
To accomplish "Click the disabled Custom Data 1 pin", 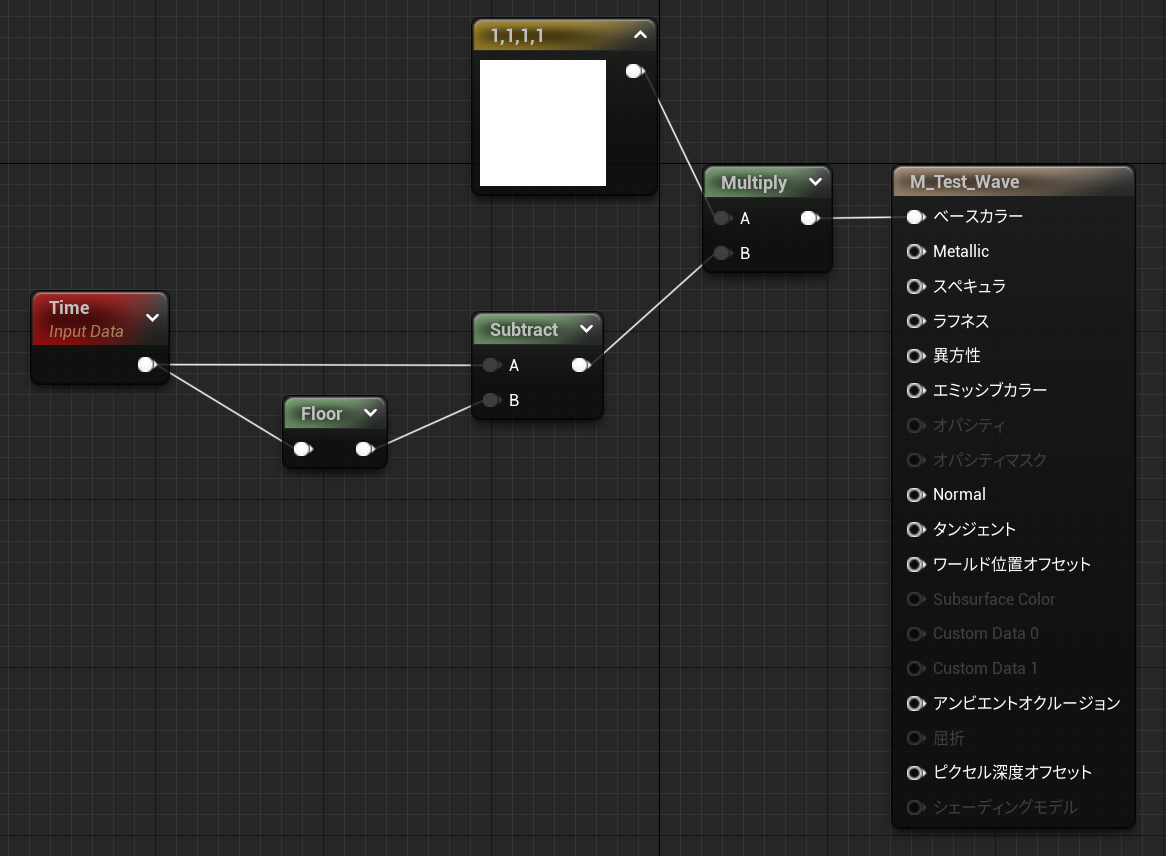I will coord(916,669).
